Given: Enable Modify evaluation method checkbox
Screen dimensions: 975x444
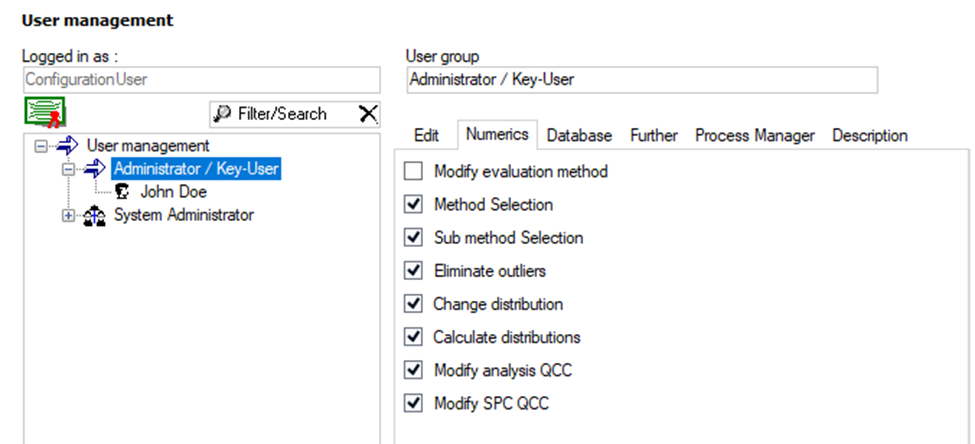Looking at the screenshot, I should pyautogui.click(x=413, y=171).
